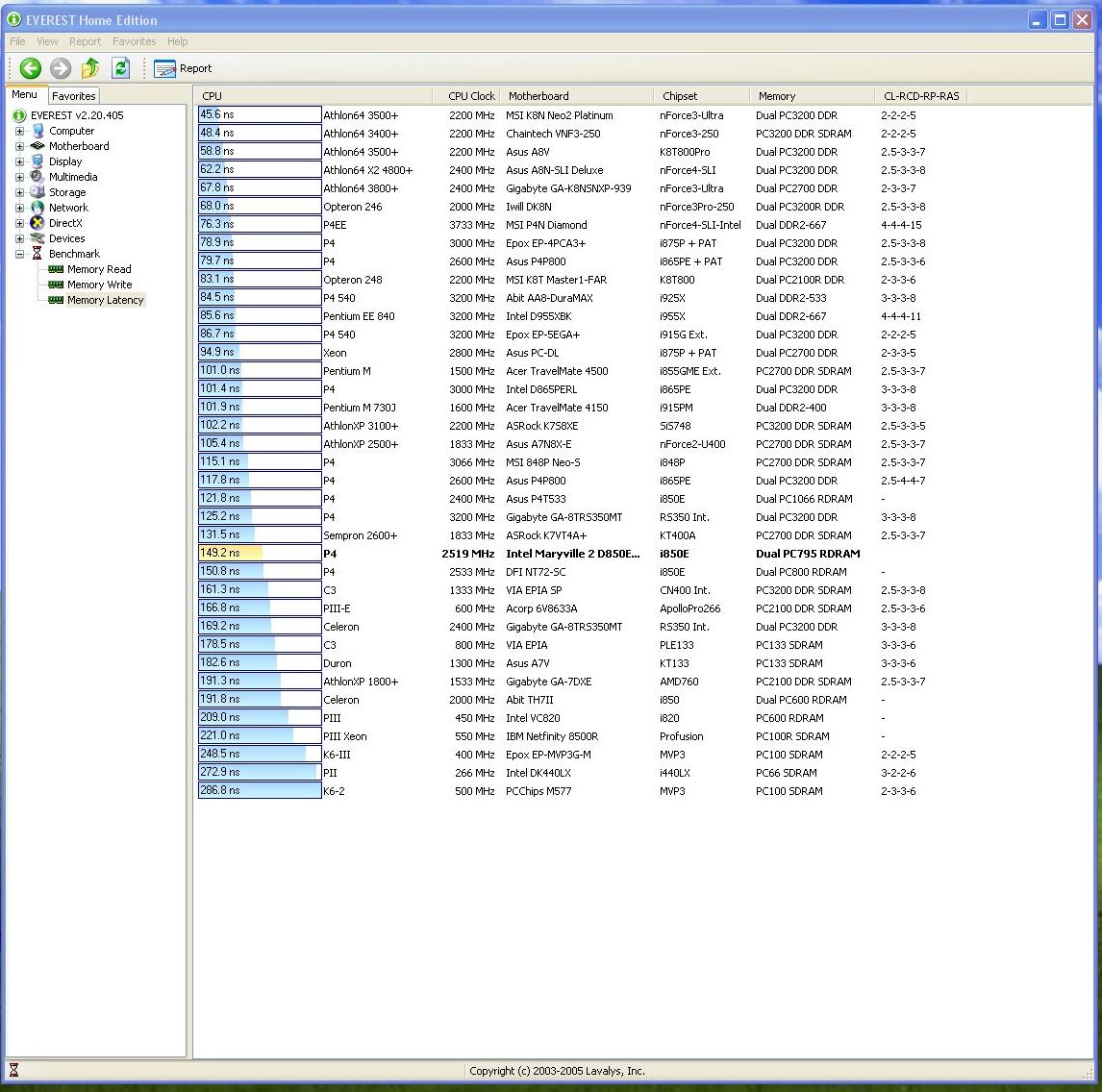Image resolution: width=1102 pixels, height=1092 pixels.
Task: Open the Report wizard from toolbar
Action: [183, 68]
